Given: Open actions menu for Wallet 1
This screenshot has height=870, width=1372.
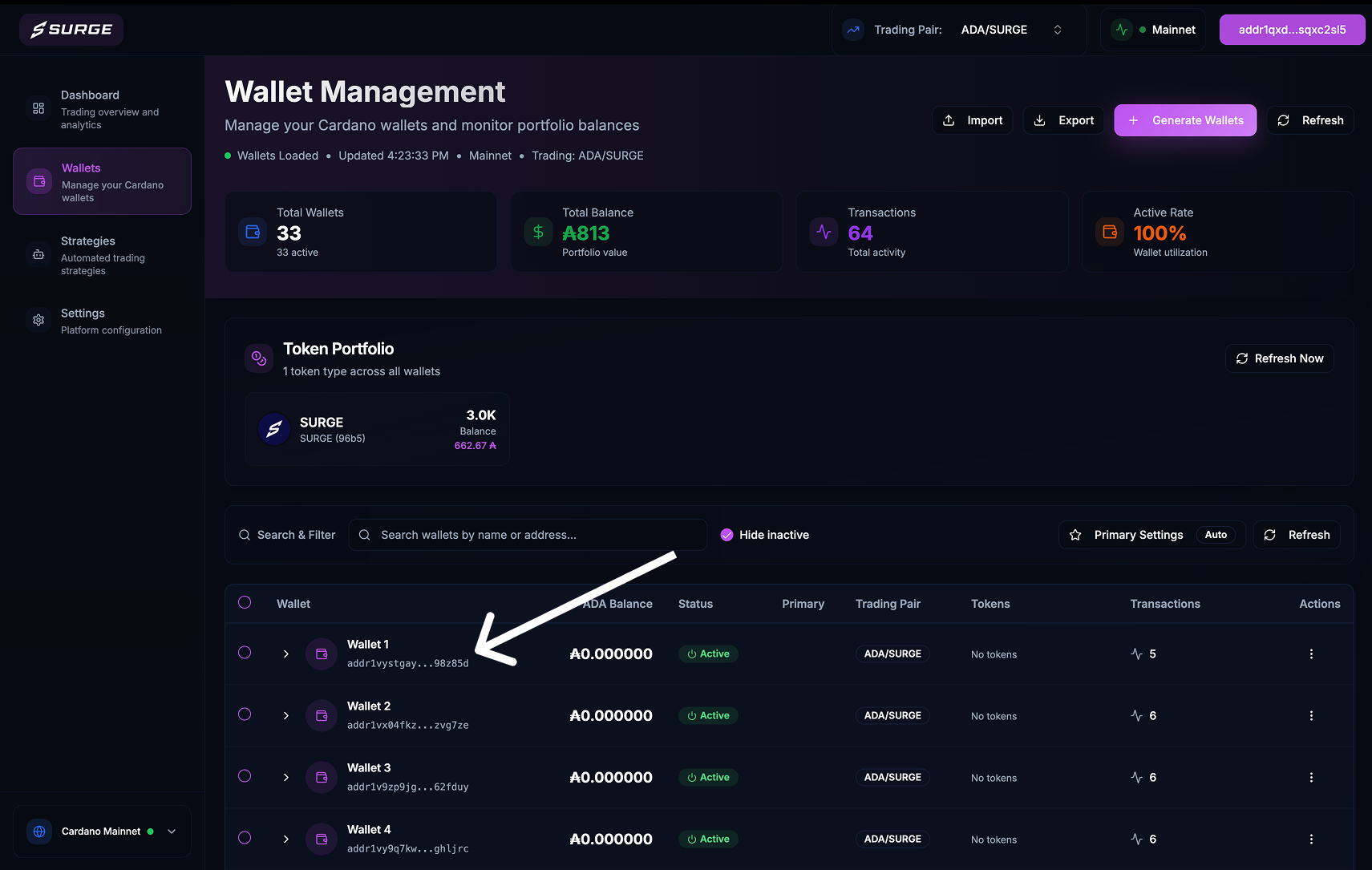Looking at the screenshot, I should point(1311,654).
